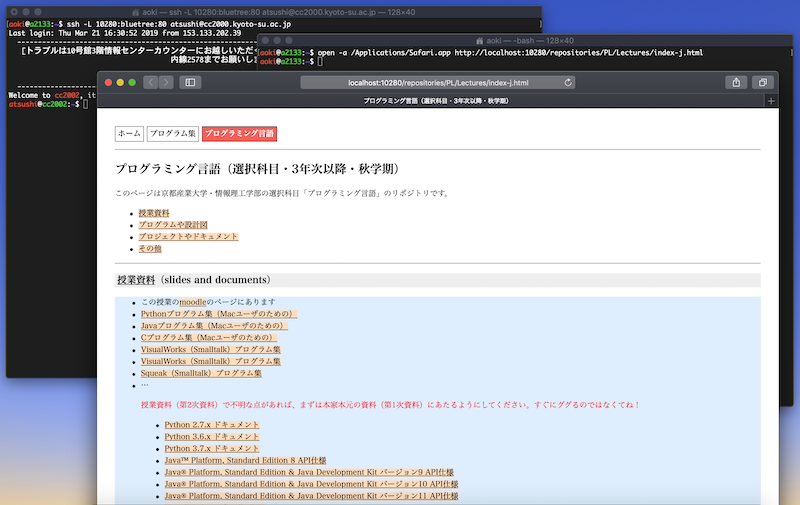
Task: Click the page title プログラミング言語（選択科目・3年次以降・秋学期）
Action: point(260,169)
